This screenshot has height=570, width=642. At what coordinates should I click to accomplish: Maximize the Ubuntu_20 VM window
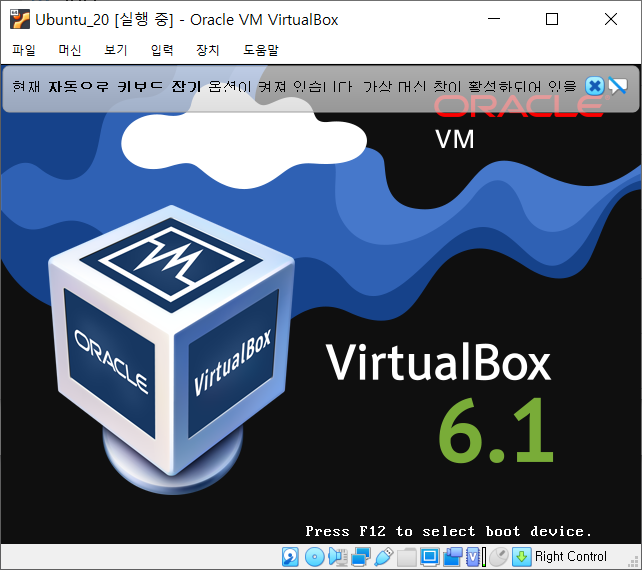point(552,19)
